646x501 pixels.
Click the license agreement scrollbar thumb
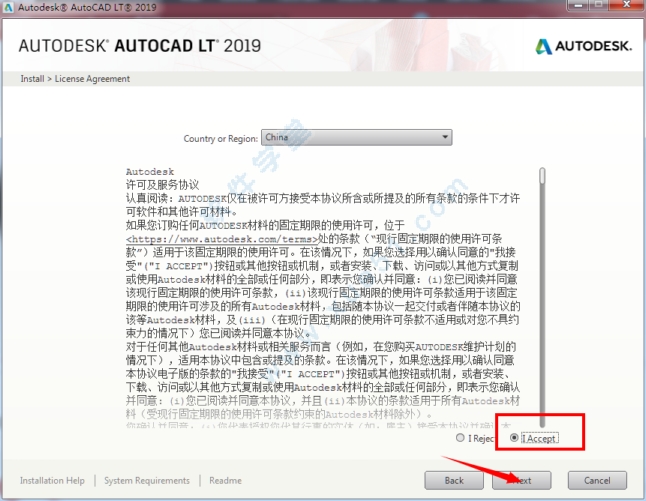point(542,176)
